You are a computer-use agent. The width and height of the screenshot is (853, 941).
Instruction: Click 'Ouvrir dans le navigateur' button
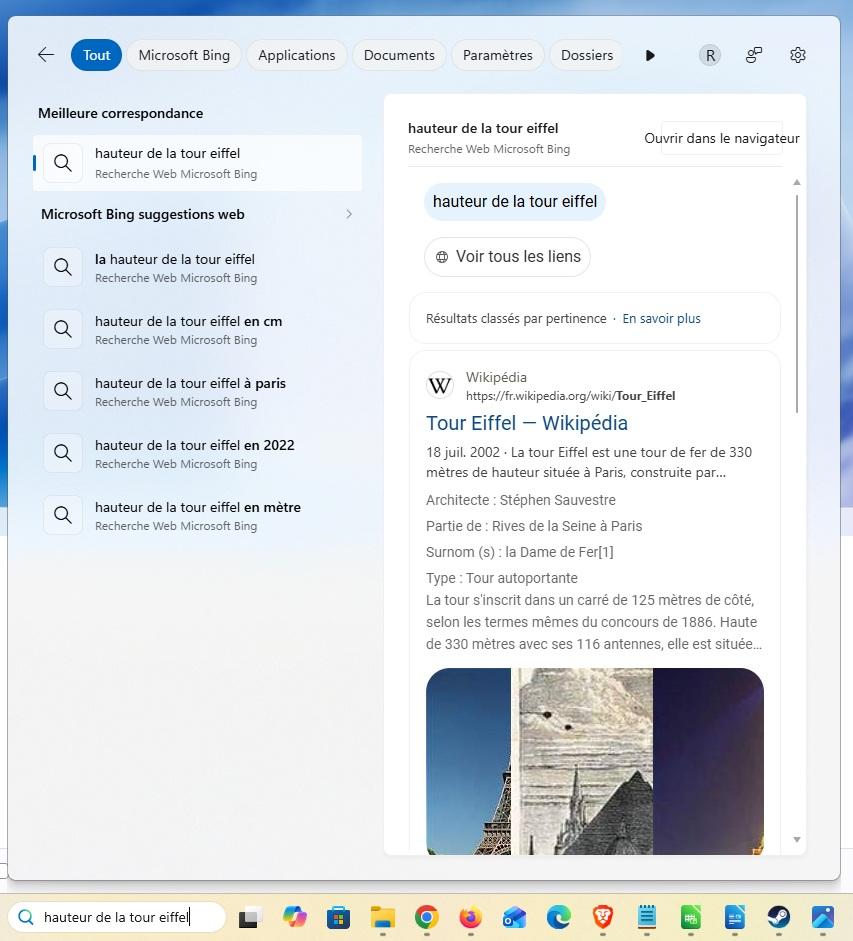722,139
